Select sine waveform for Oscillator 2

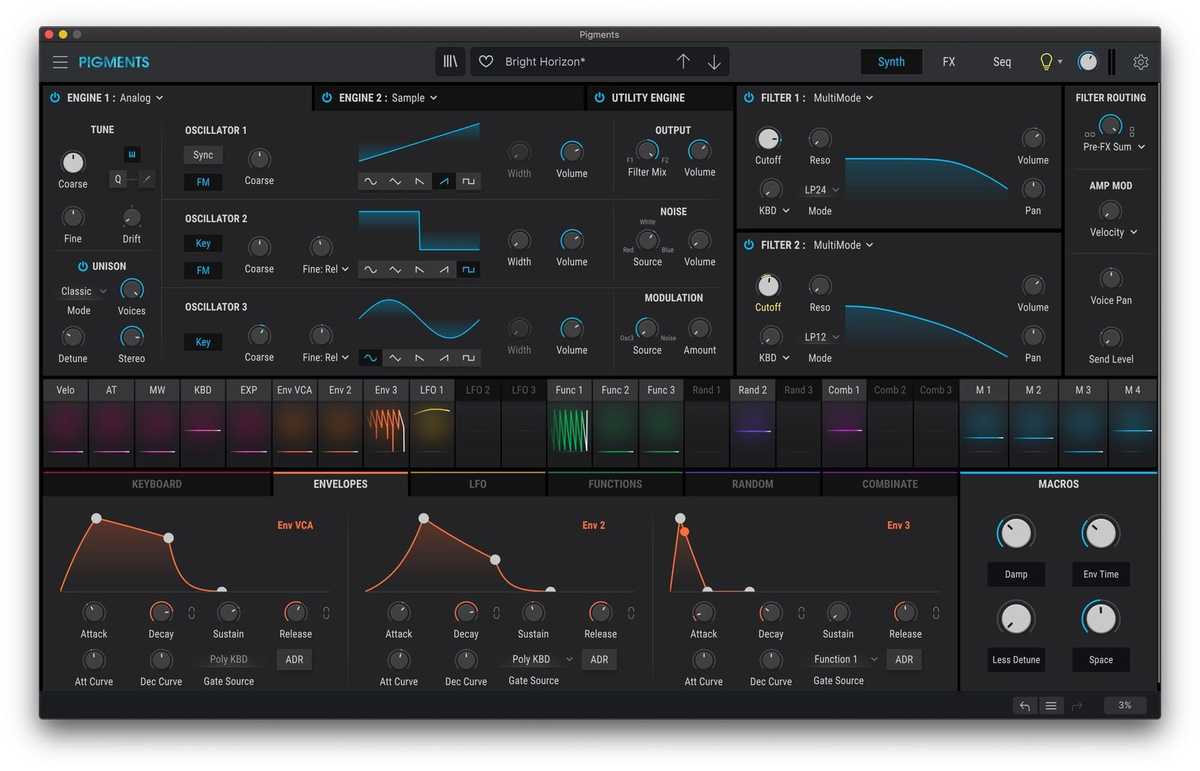[x=371, y=270]
